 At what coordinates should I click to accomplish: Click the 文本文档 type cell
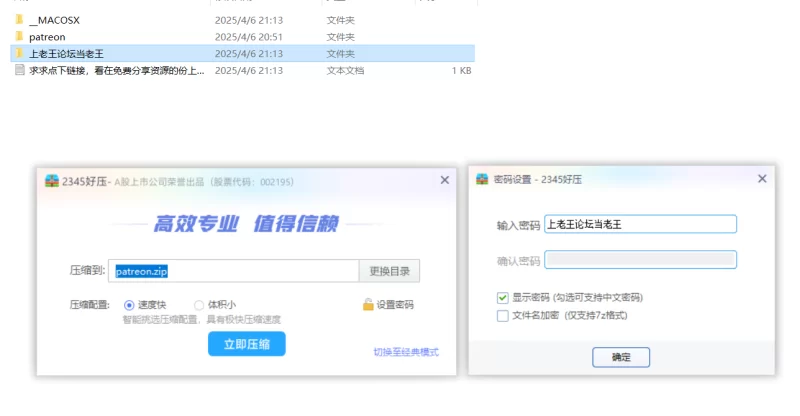click(345, 70)
